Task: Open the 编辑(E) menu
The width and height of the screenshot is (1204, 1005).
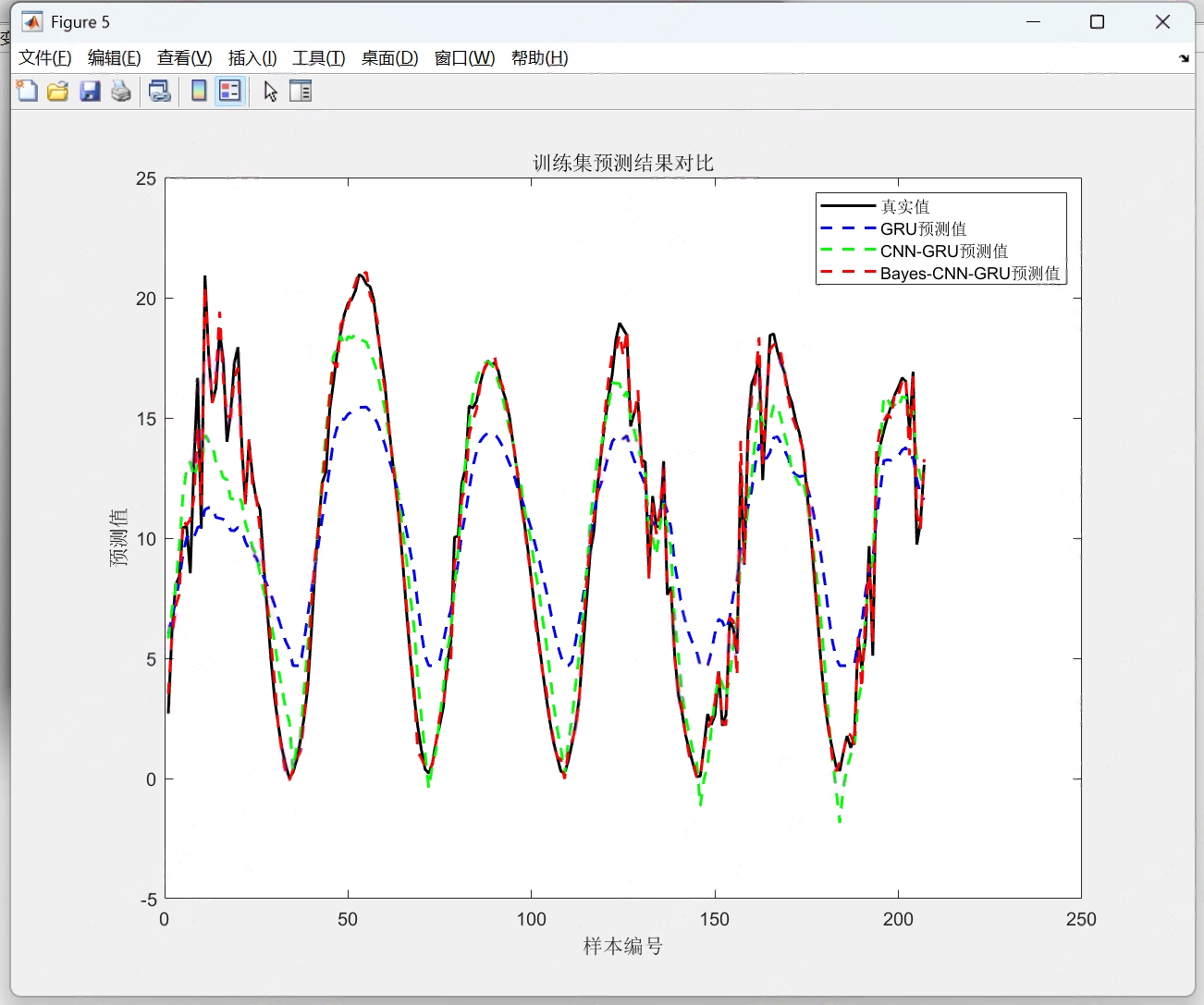Action: (x=115, y=58)
